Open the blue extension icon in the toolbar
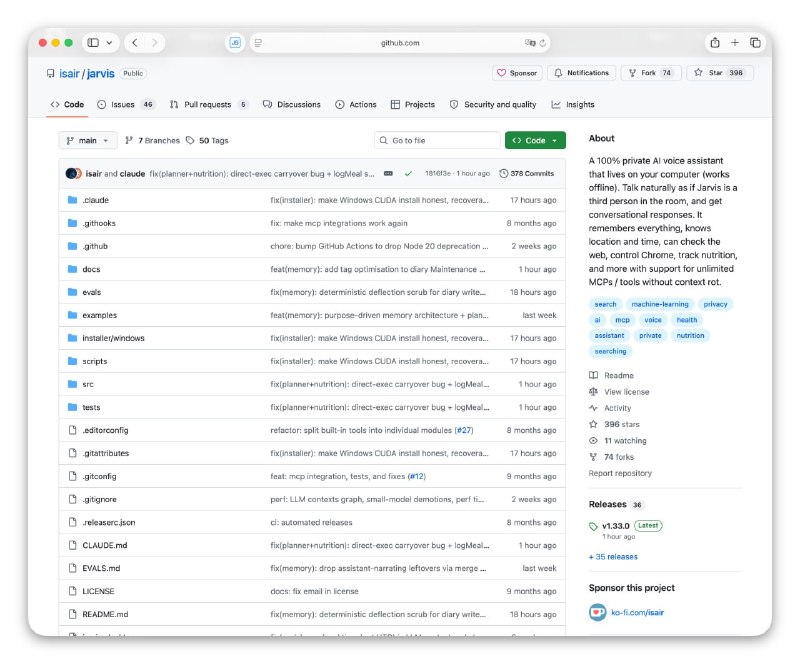The image size is (800, 664). coord(235,43)
